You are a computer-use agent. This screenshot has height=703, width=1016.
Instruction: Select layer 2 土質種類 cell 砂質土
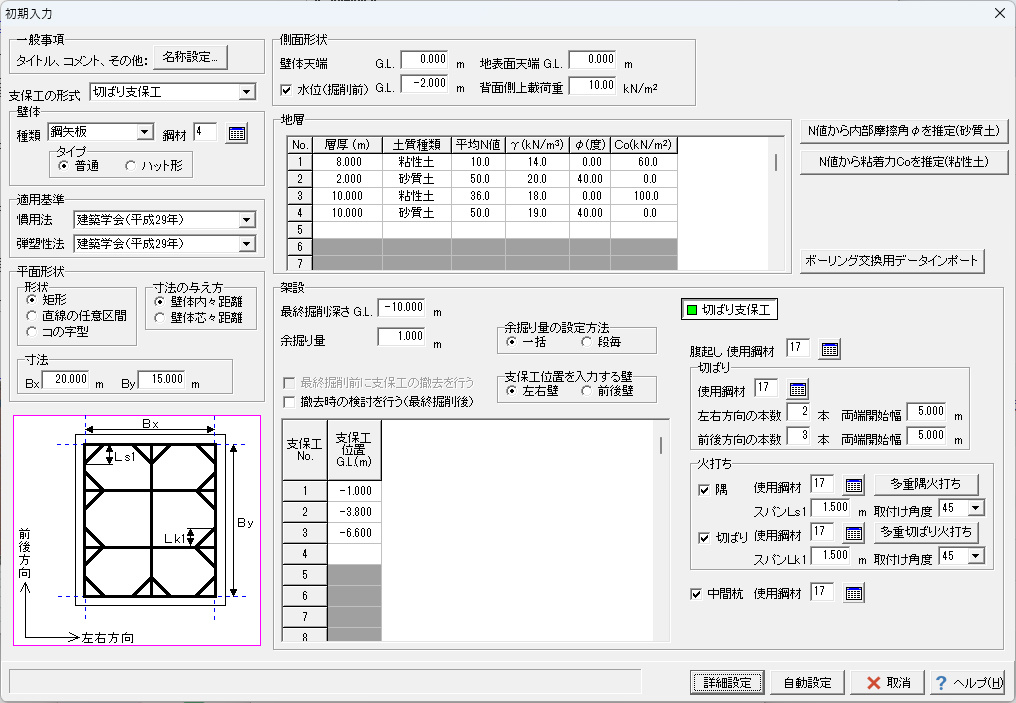(417, 179)
